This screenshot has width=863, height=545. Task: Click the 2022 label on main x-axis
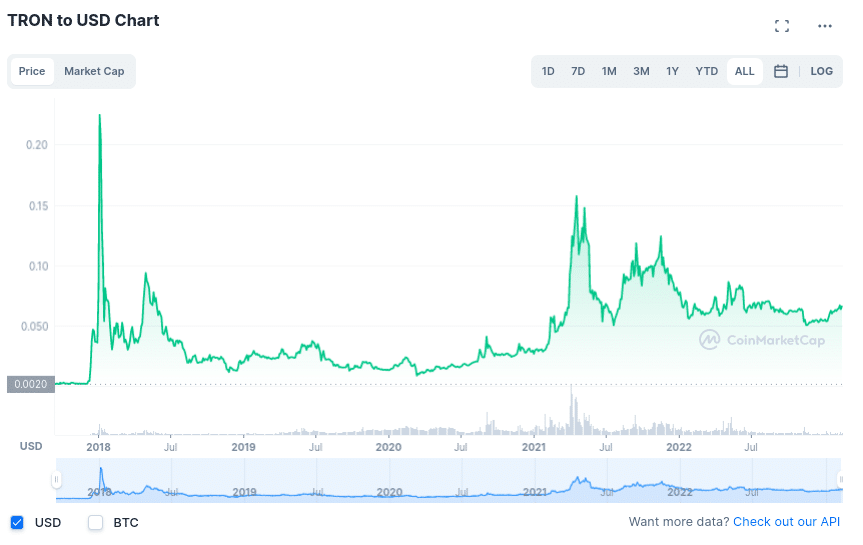click(x=679, y=447)
